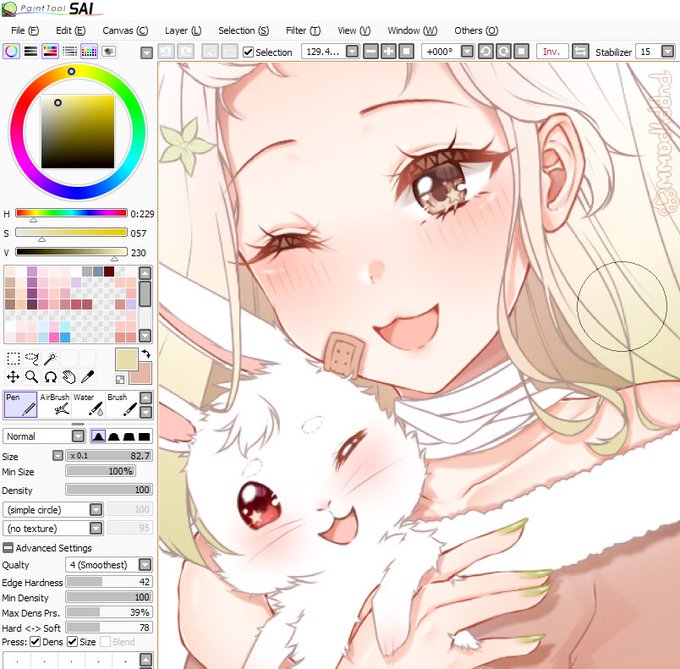Select the Lasso tool

32,359
